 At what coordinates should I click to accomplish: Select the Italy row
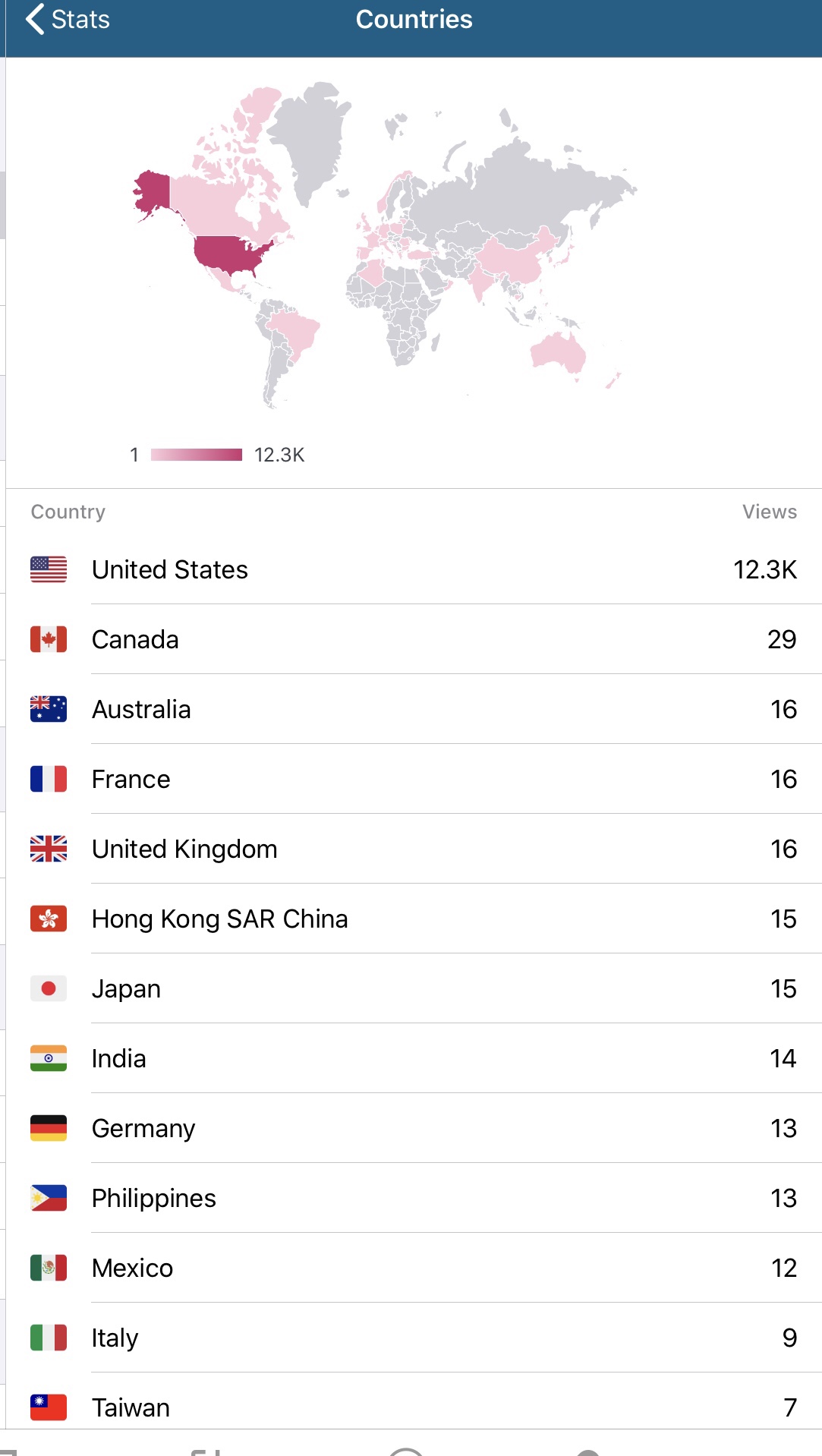point(410,1338)
